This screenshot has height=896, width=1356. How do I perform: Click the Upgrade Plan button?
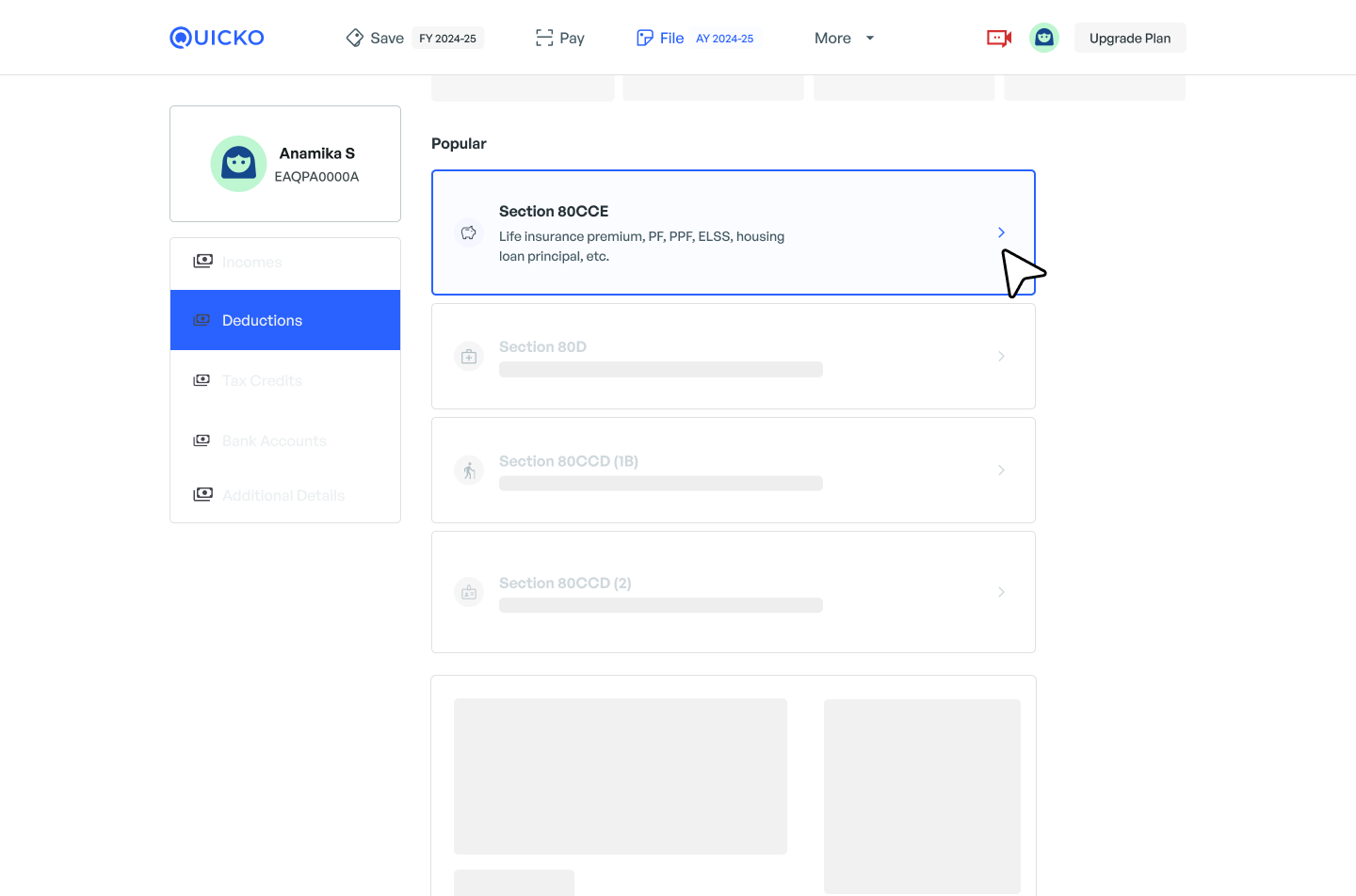(1130, 38)
